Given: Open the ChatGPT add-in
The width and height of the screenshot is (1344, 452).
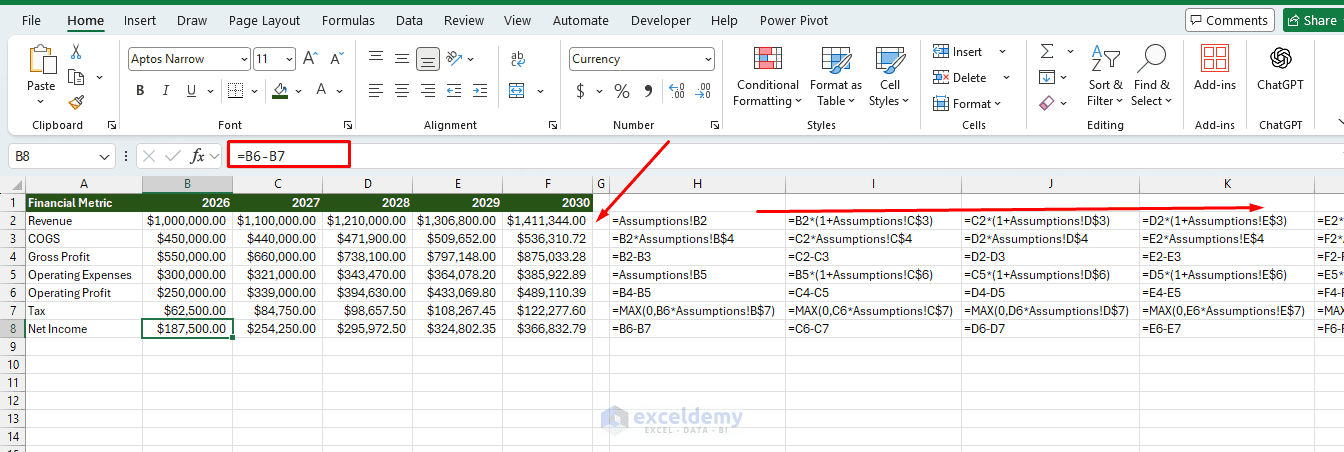Looking at the screenshot, I should [x=1280, y=68].
